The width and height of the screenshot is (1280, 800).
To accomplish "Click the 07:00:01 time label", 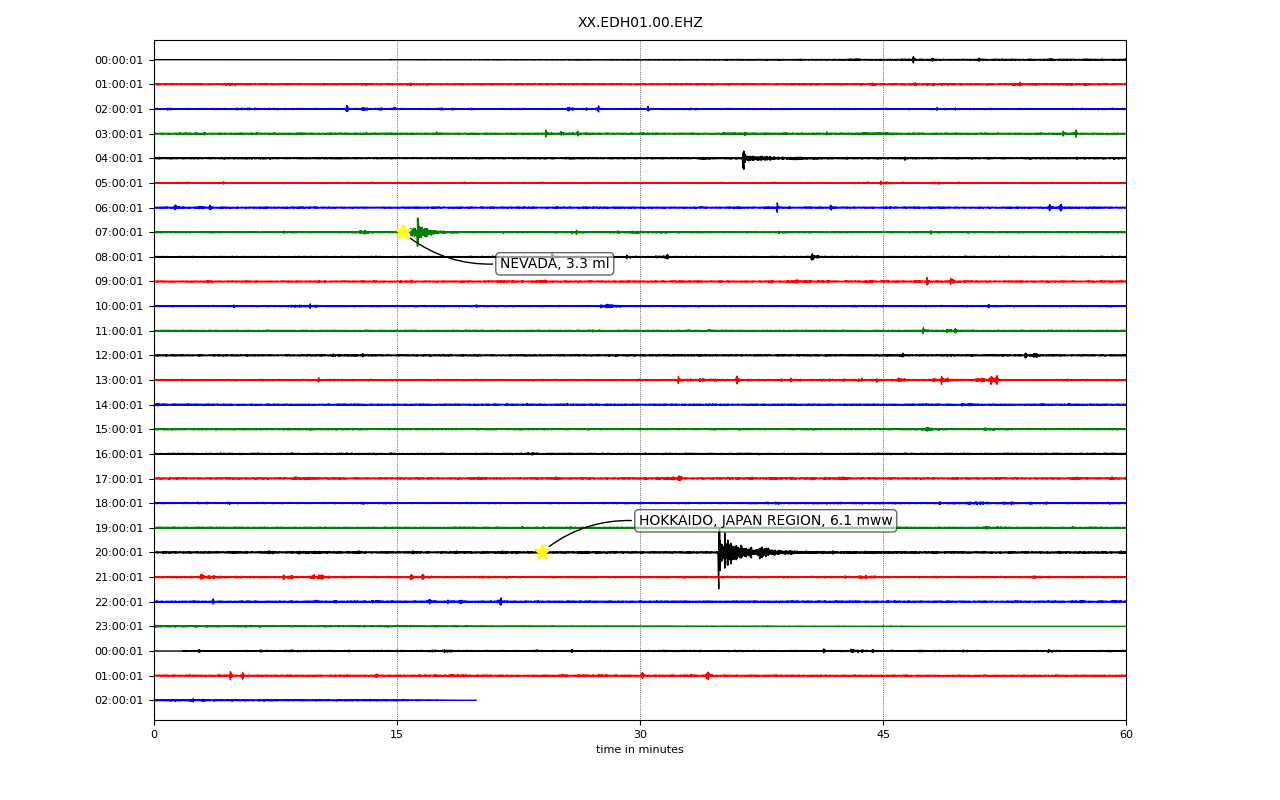I will pos(119,232).
